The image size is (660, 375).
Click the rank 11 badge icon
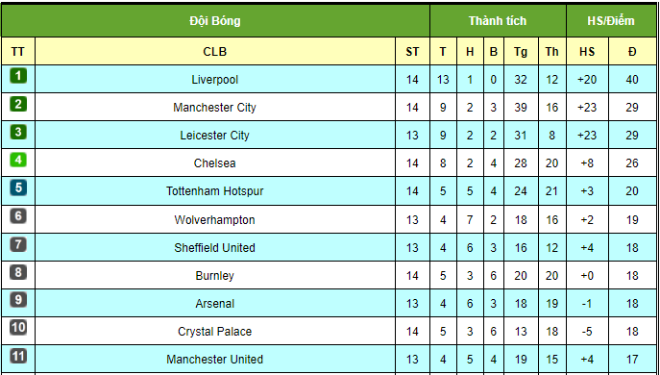(x=18, y=357)
